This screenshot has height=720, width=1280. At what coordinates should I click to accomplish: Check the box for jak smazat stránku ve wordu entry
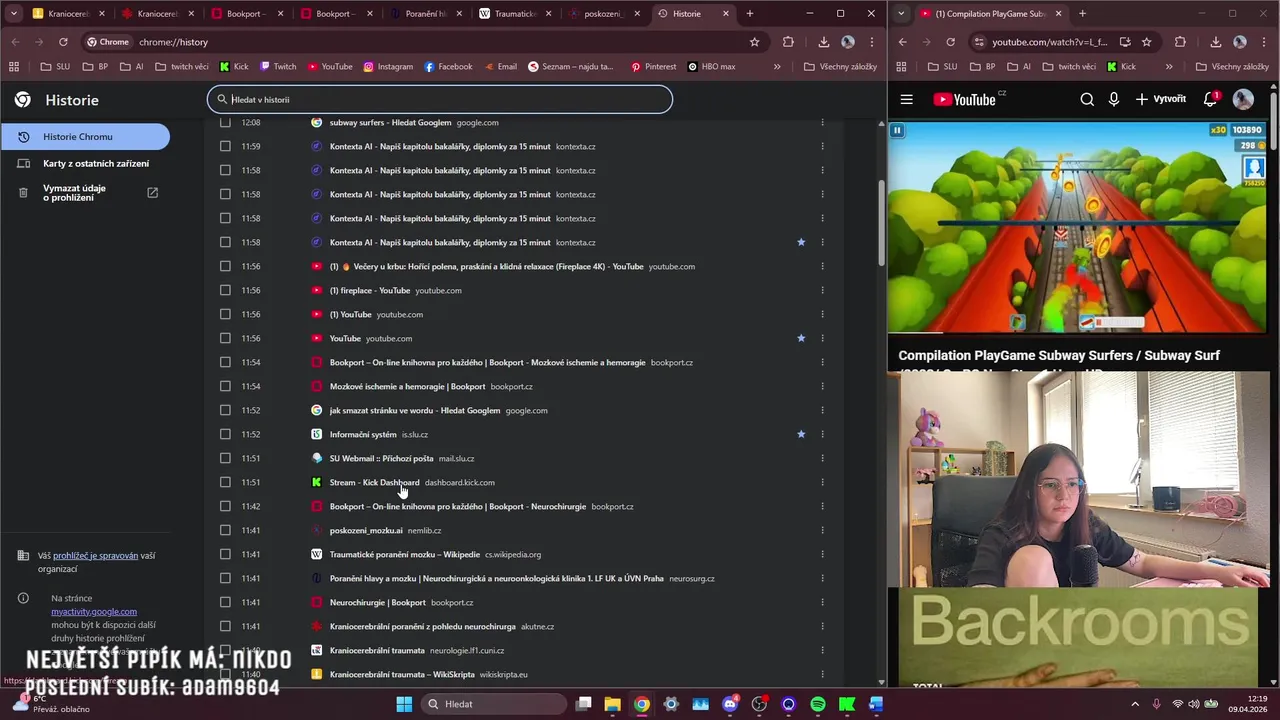225,410
